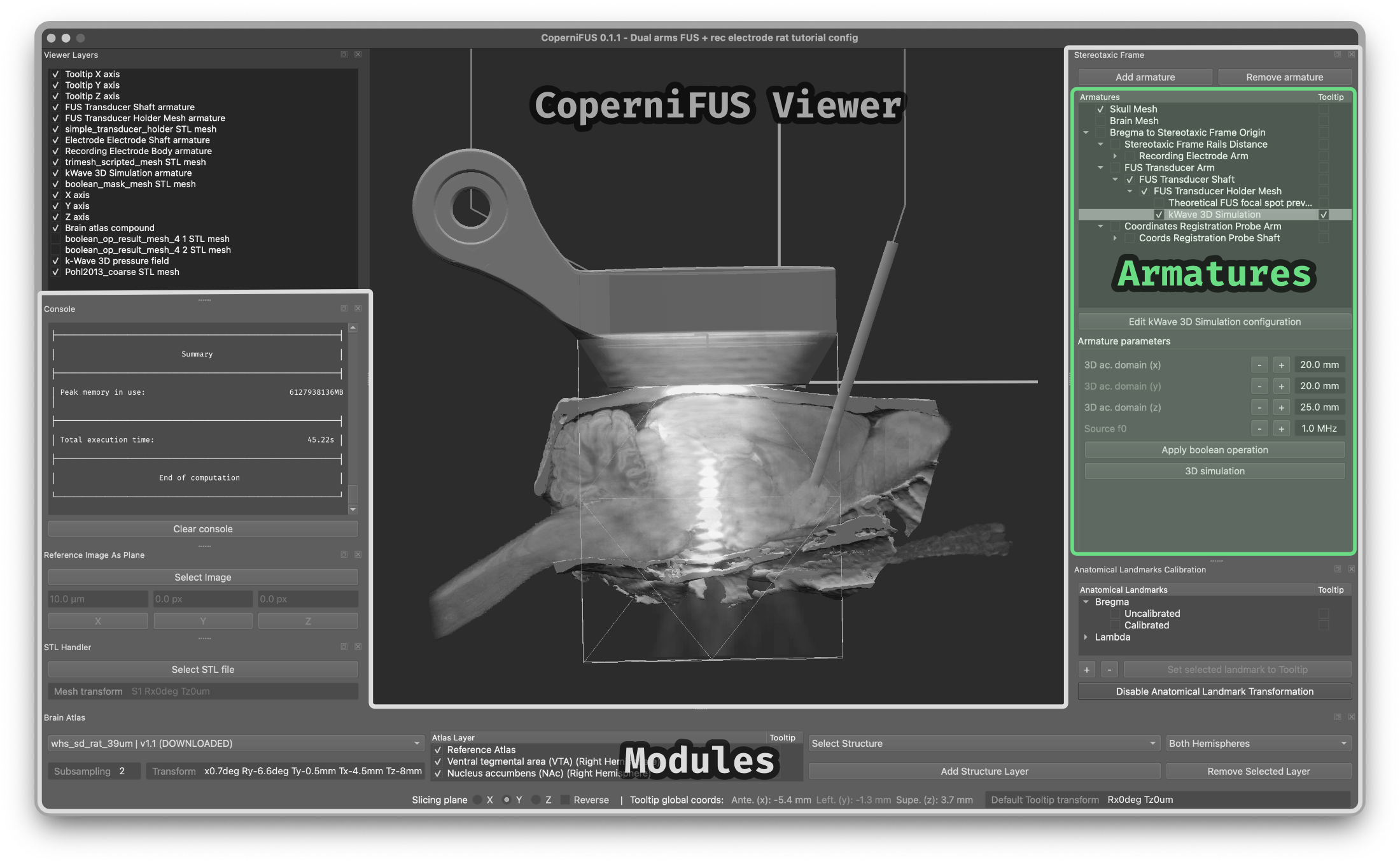Decrease 3D ac. domain (y) with minus

1259,386
